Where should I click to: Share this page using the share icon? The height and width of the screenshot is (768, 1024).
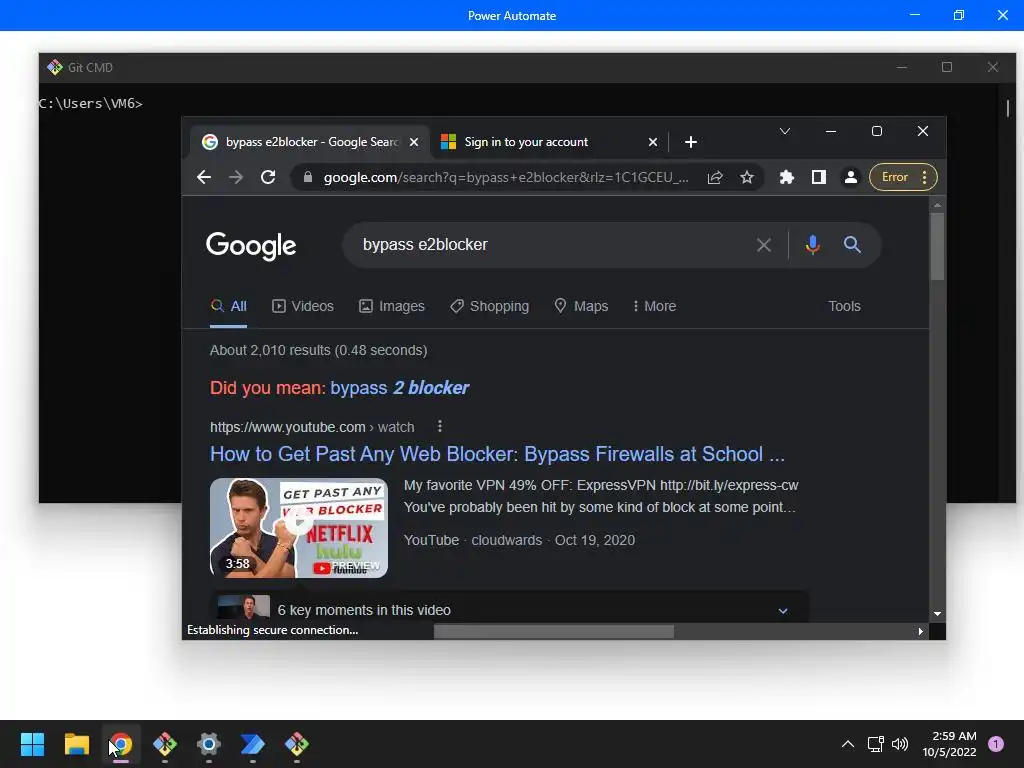pos(715,177)
